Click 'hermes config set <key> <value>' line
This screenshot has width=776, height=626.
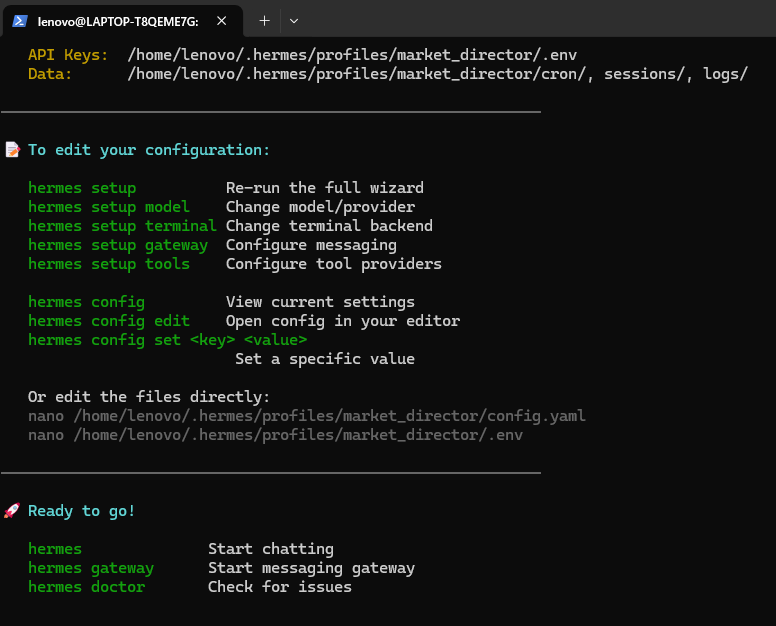tap(167, 340)
